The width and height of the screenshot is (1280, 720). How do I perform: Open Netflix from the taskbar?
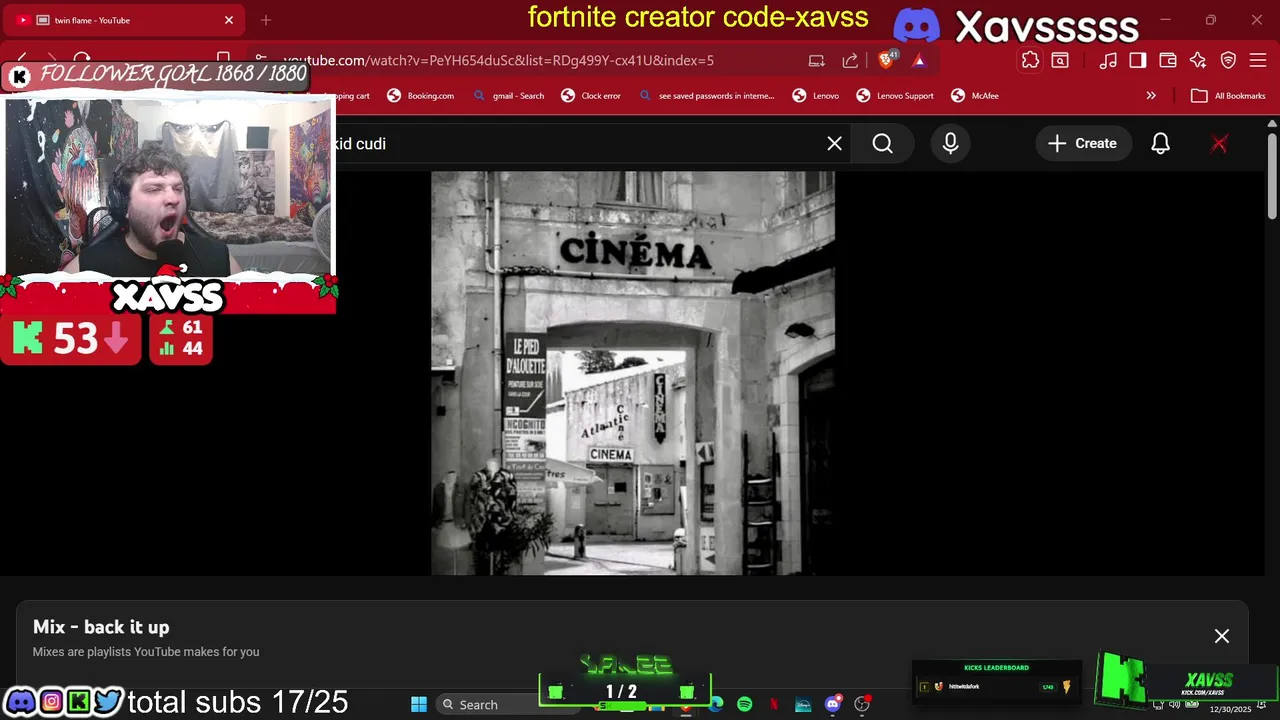(x=774, y=705)
